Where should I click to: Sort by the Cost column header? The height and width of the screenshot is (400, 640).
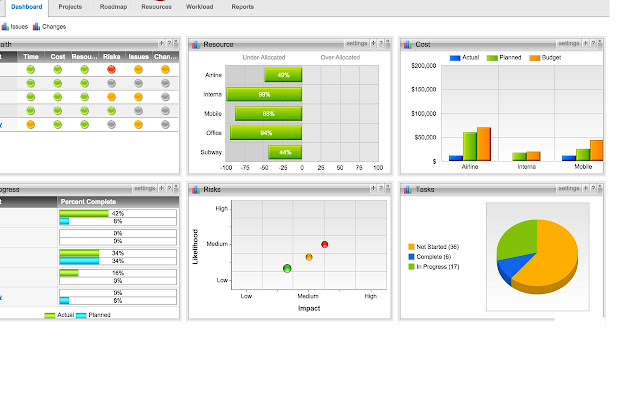tap(58, 57)
